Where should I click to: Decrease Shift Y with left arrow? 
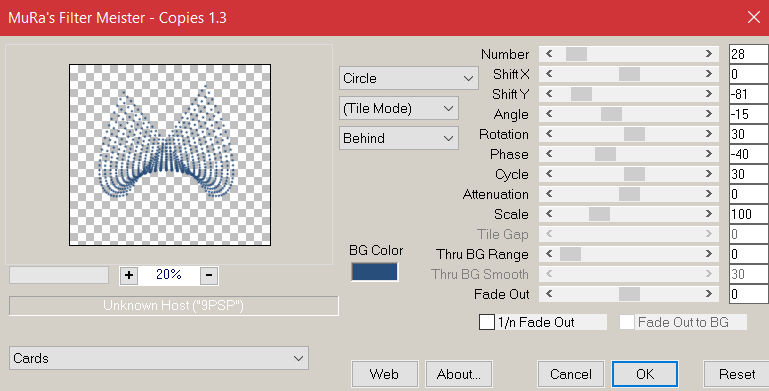(549, 94)
